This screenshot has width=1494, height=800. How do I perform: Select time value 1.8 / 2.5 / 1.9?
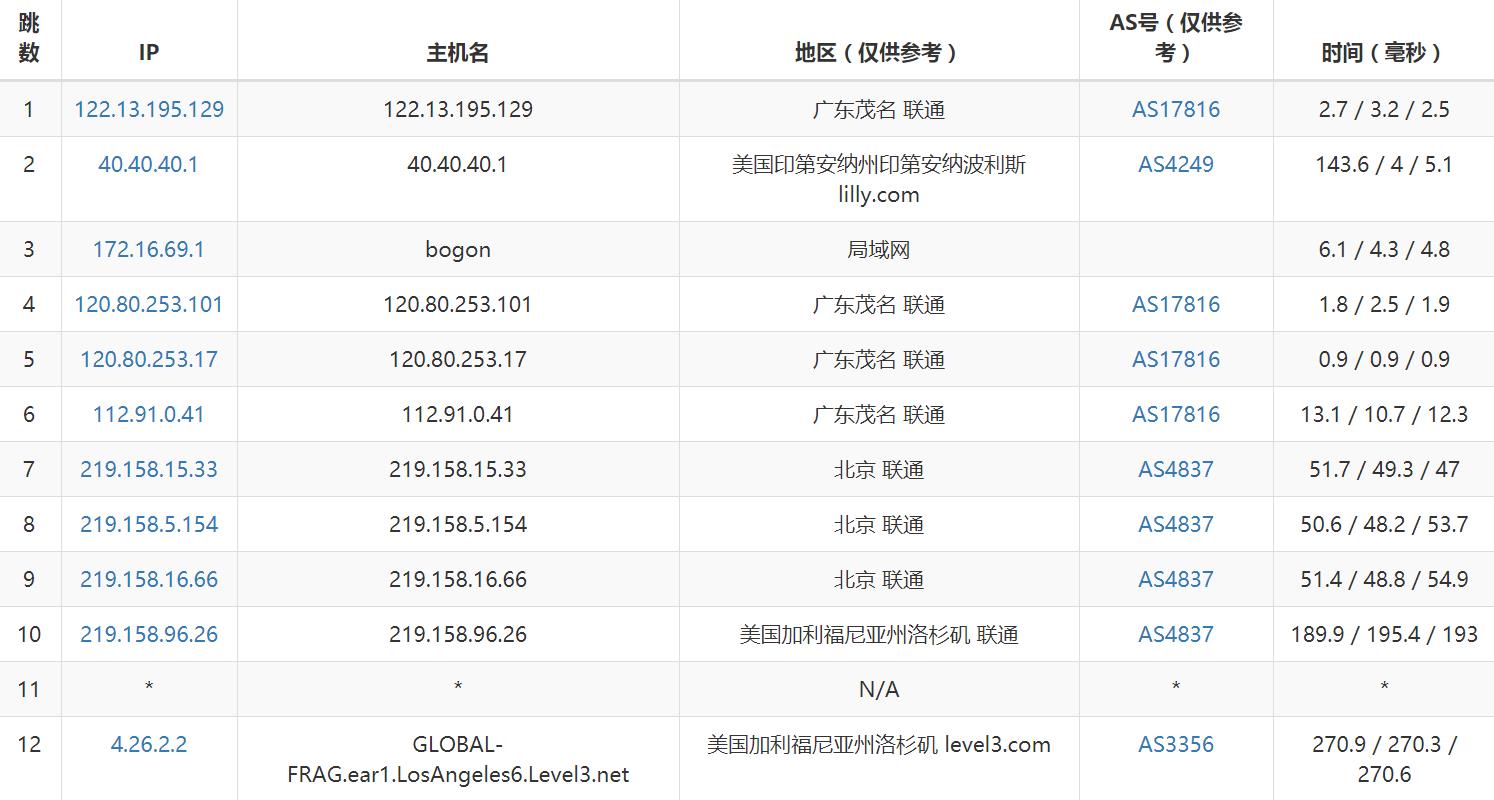[x=1384, y=304]
